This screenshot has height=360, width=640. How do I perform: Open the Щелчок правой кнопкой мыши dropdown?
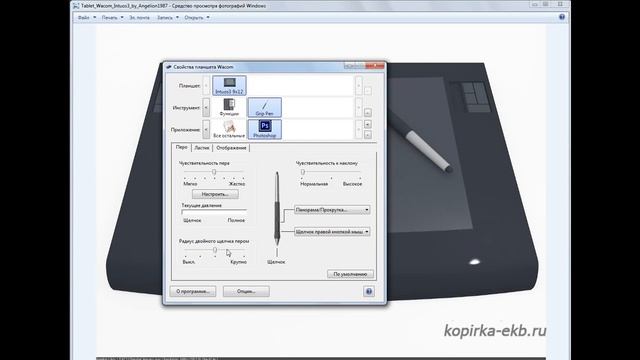332,231
